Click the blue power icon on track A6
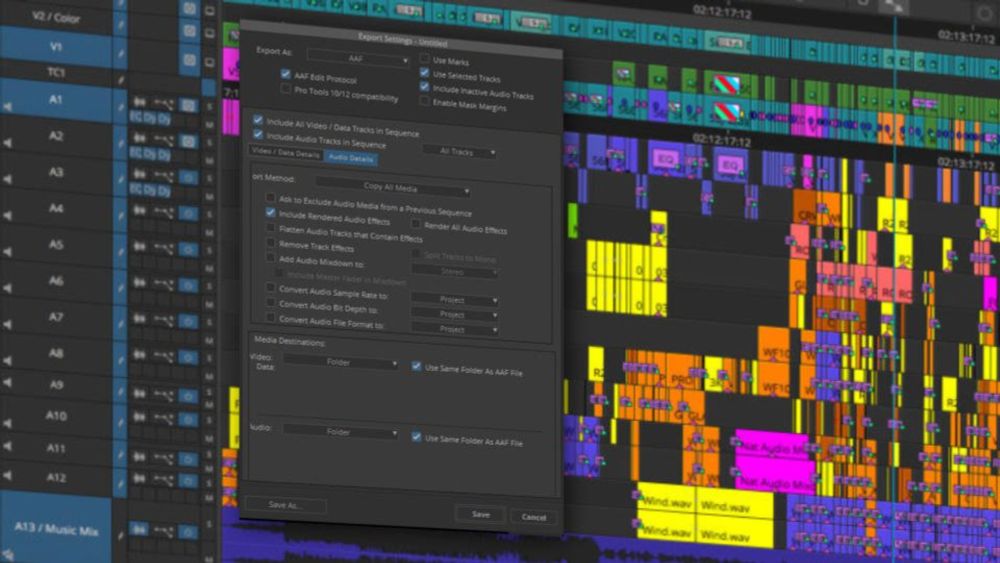 tap(188, 284)
